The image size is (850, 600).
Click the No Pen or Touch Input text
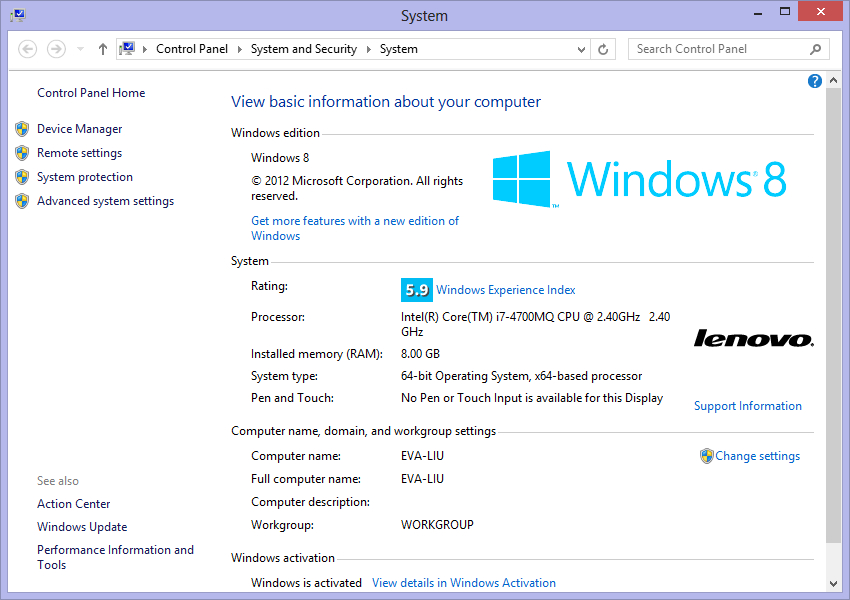pos(532,398)
